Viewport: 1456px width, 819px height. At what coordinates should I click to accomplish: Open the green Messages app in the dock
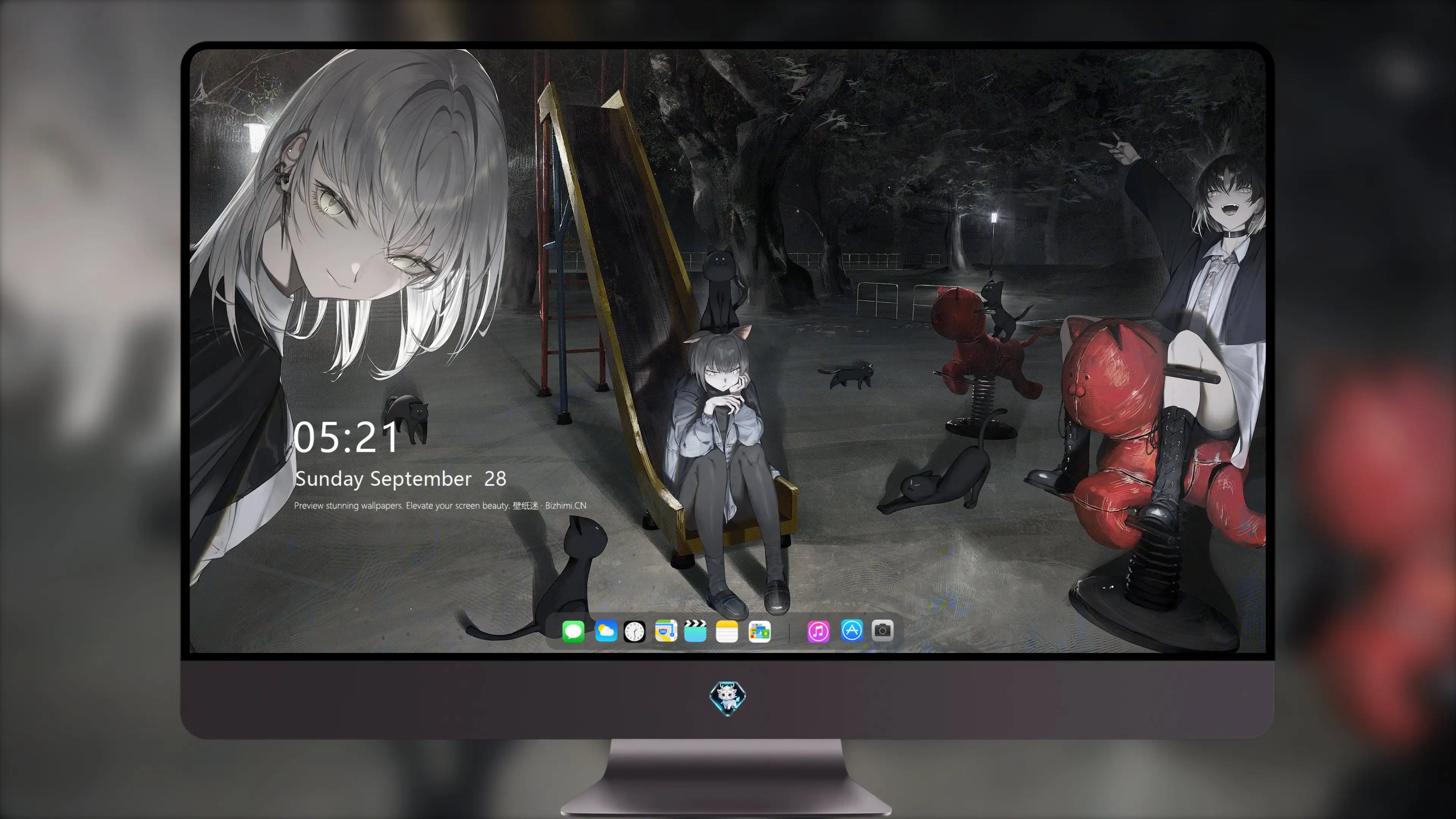tap(573, 631)
